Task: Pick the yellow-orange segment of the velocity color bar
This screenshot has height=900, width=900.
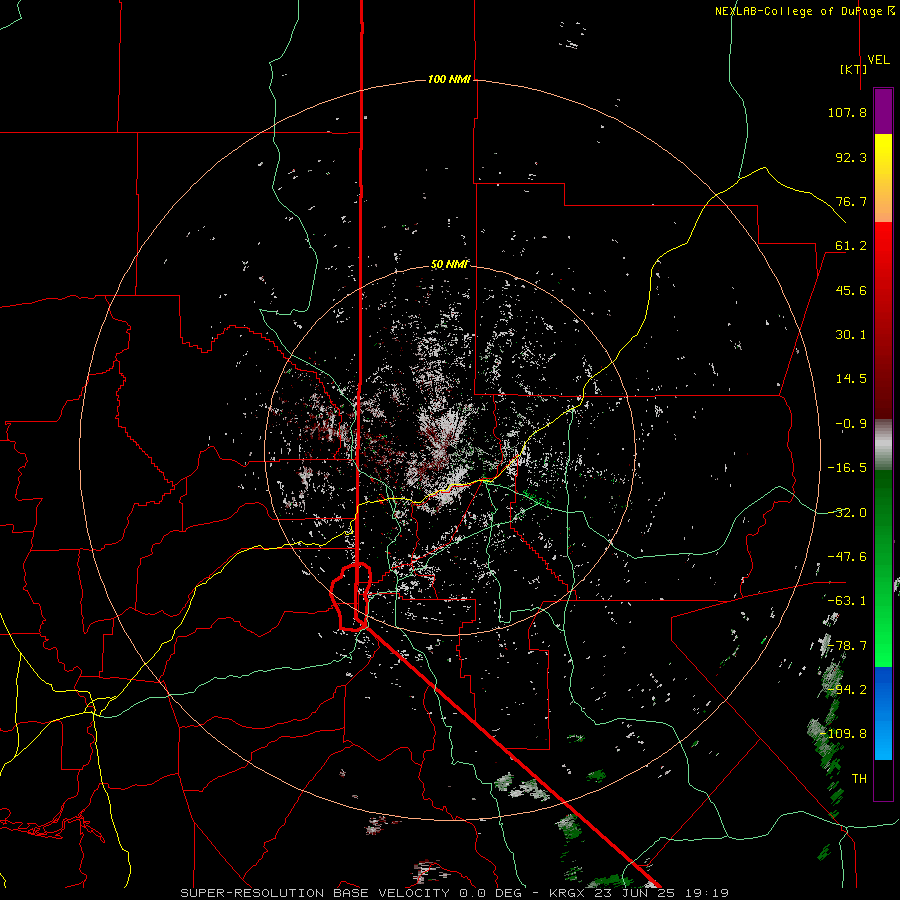Action: coord(883,178)
